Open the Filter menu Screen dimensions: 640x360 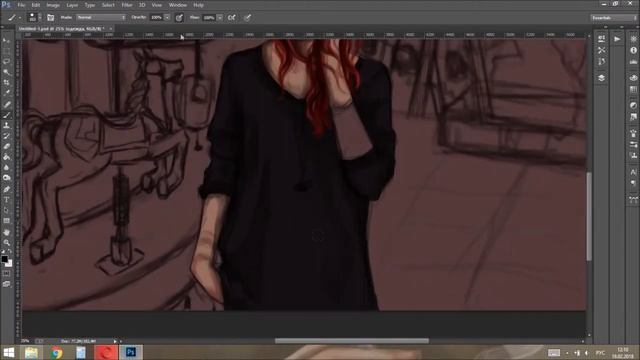127,5
